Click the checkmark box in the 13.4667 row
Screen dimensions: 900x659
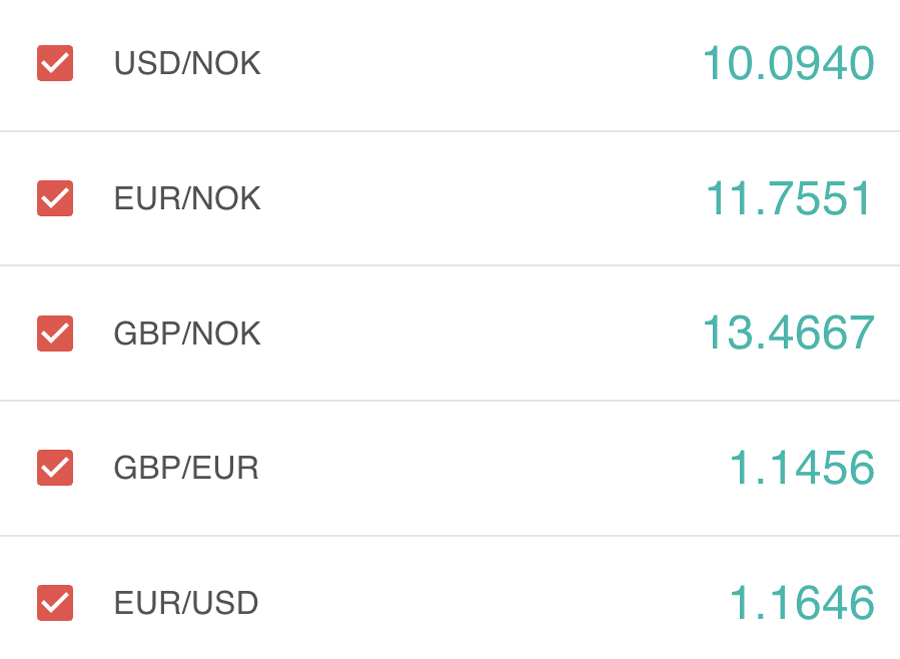click(x=55, y=333)
